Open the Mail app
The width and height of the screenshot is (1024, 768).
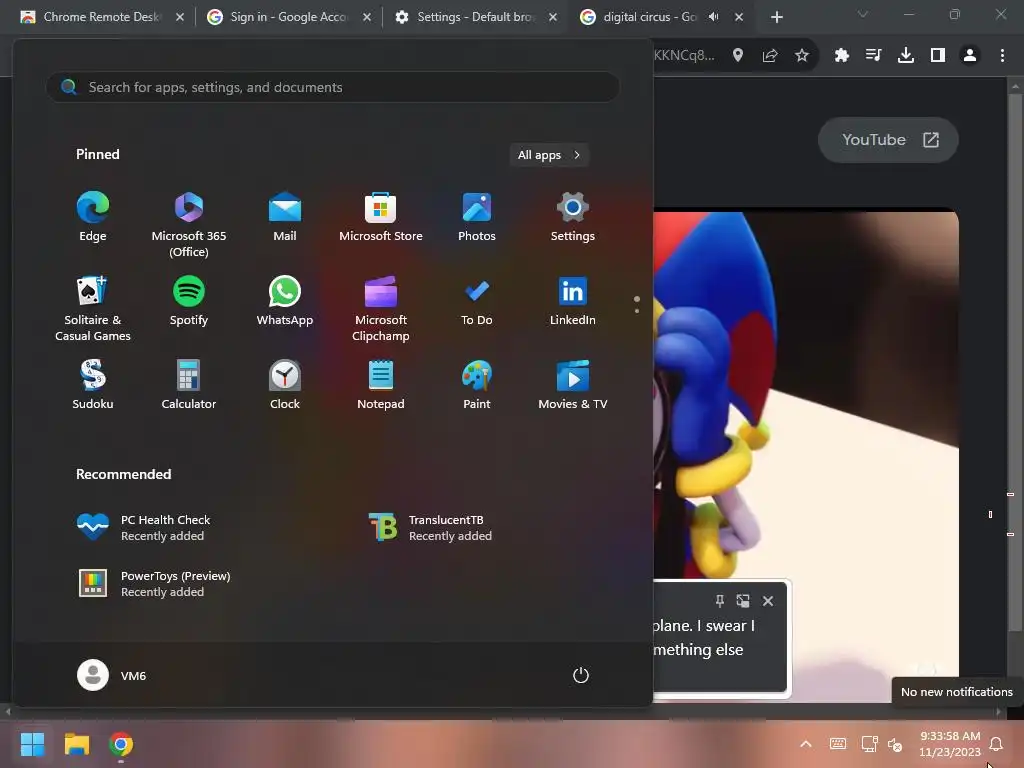[x=285, y=217]
